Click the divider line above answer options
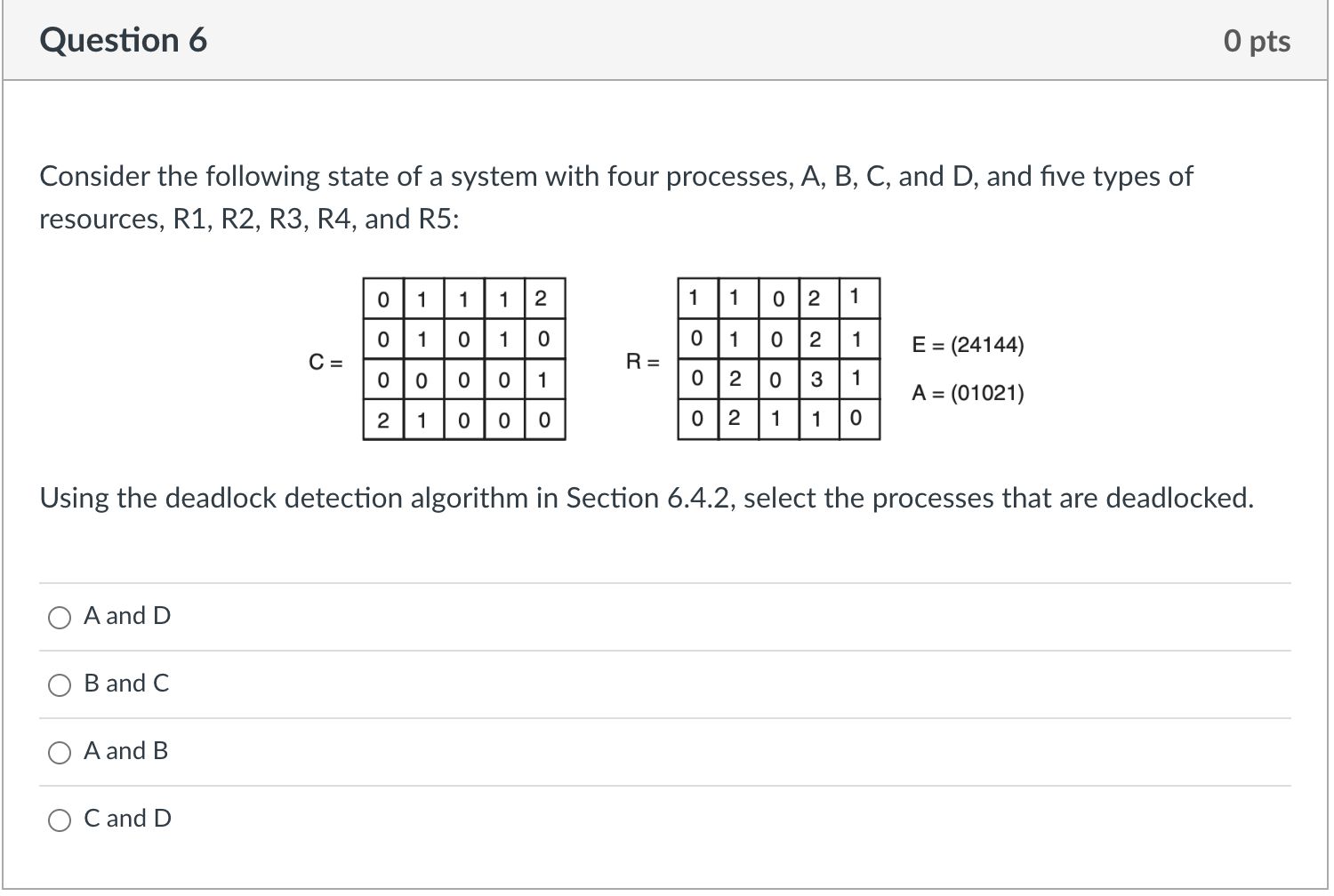The image size is (1334, 896). [x=667, y=581]
